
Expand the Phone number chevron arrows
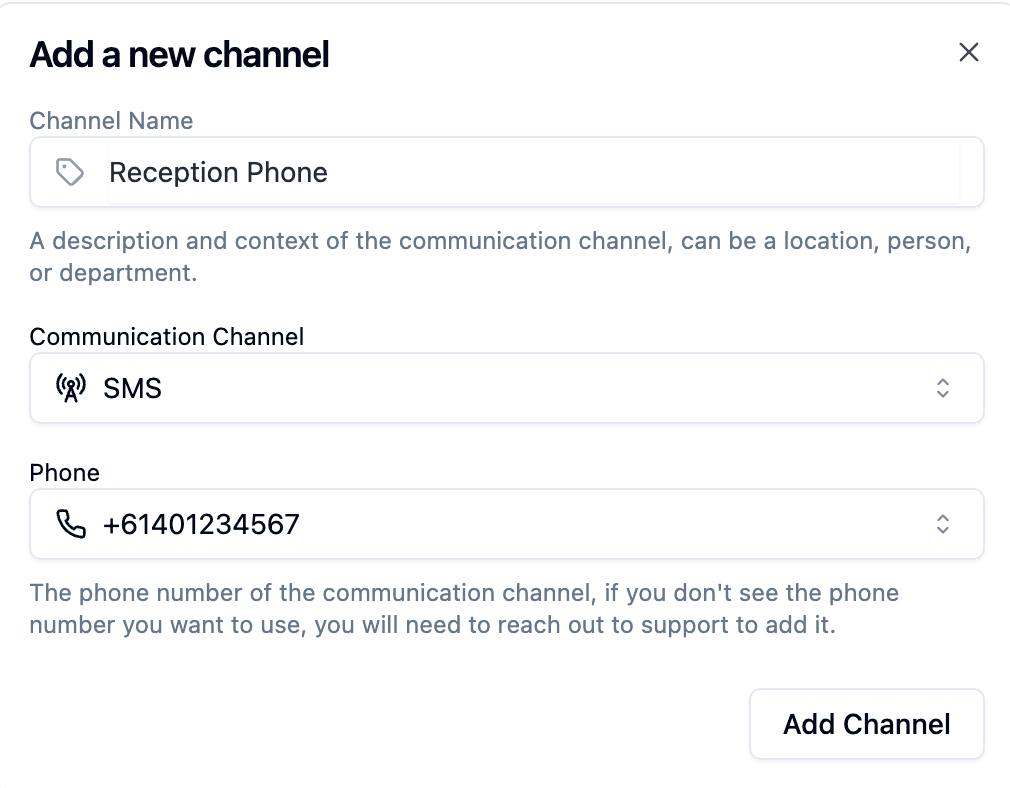(942, 524)
